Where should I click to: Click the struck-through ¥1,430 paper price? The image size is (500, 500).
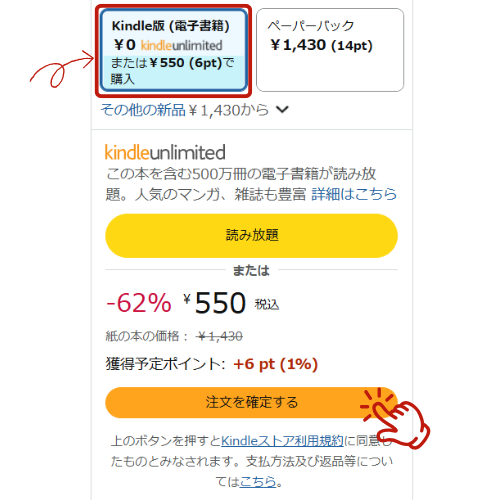(x=220, y=336)
